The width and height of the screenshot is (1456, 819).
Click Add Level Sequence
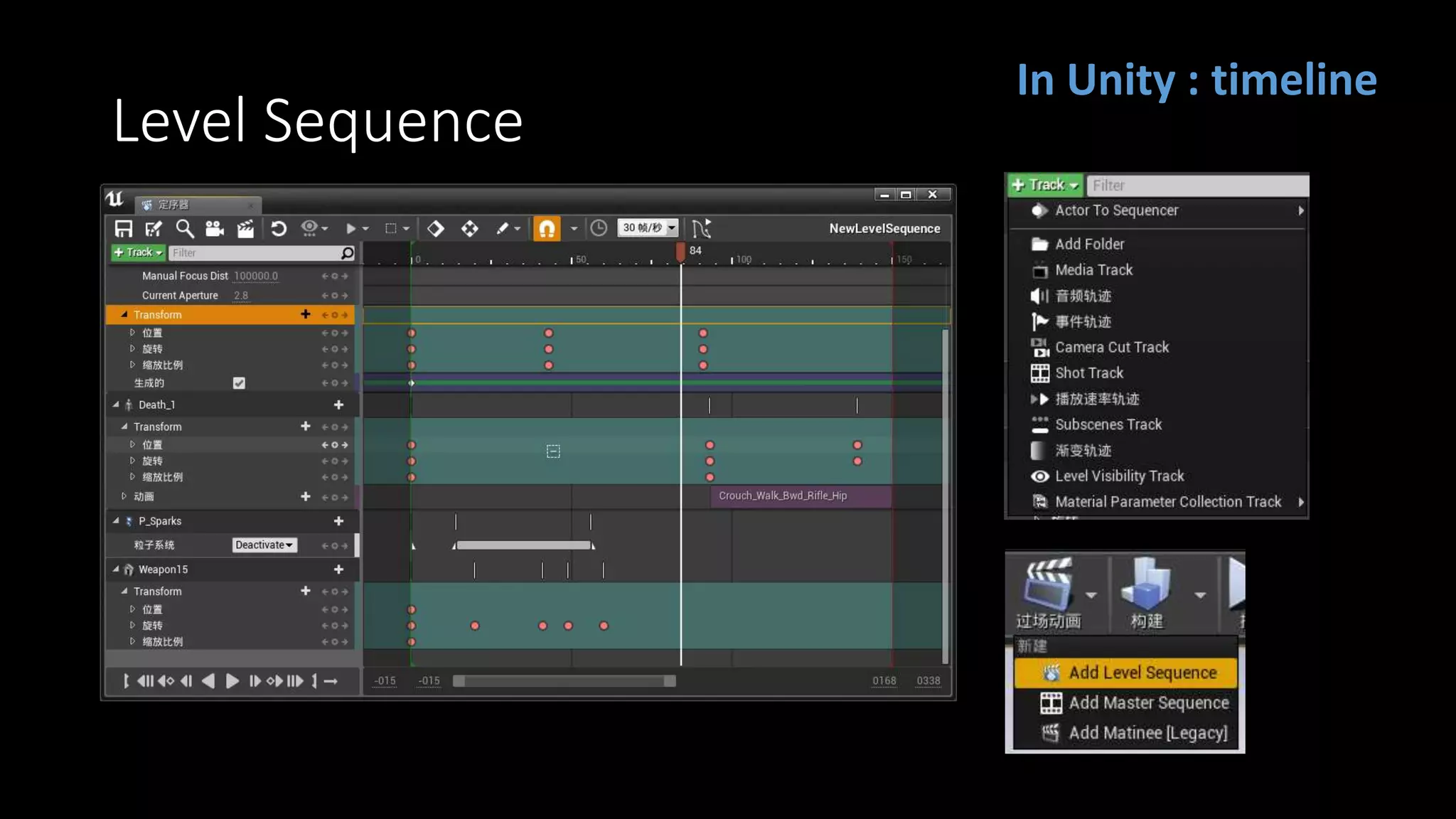tap(1126, 673)
